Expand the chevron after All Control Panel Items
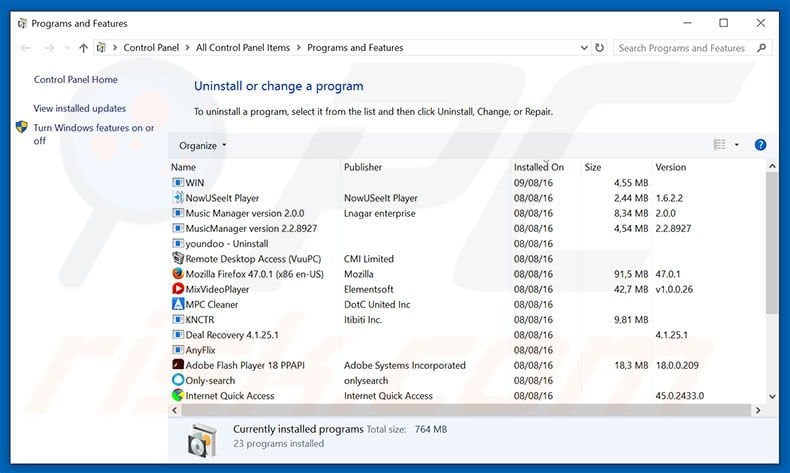Viewport: 790px width, 473px height. click(298, 47)
